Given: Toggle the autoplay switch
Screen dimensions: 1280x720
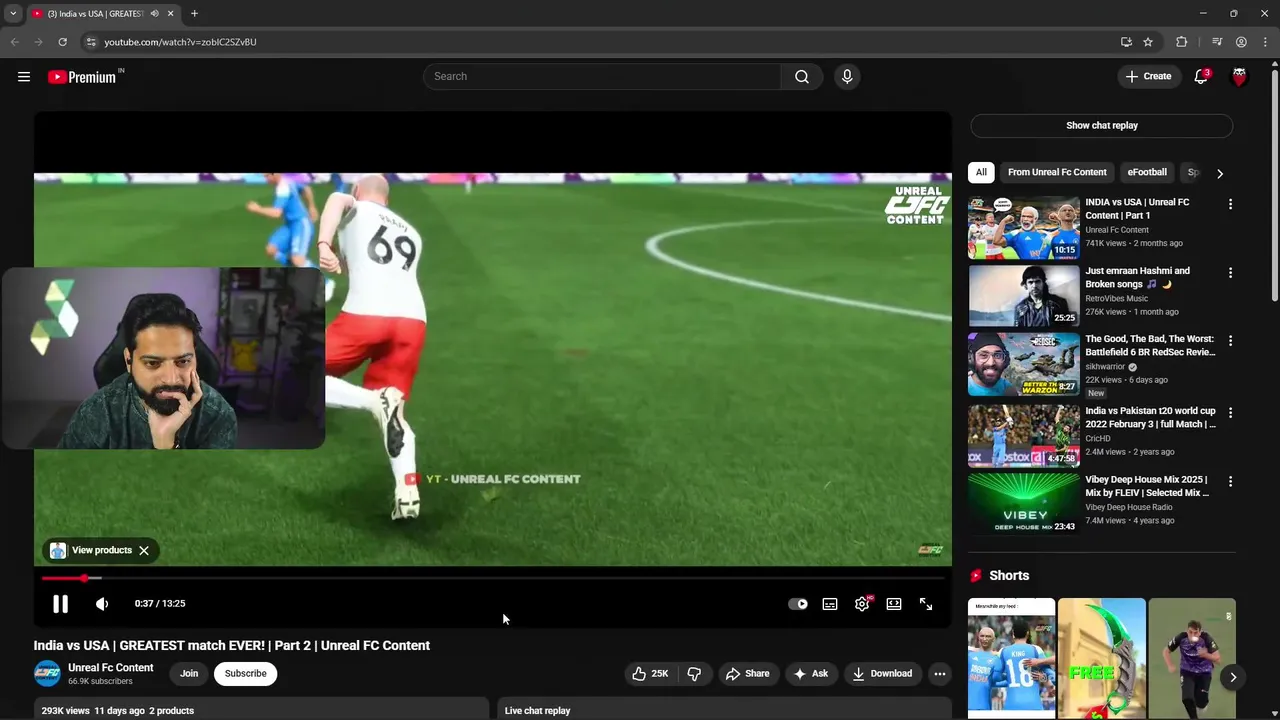Looking at the screenshot, I should 798,604.
